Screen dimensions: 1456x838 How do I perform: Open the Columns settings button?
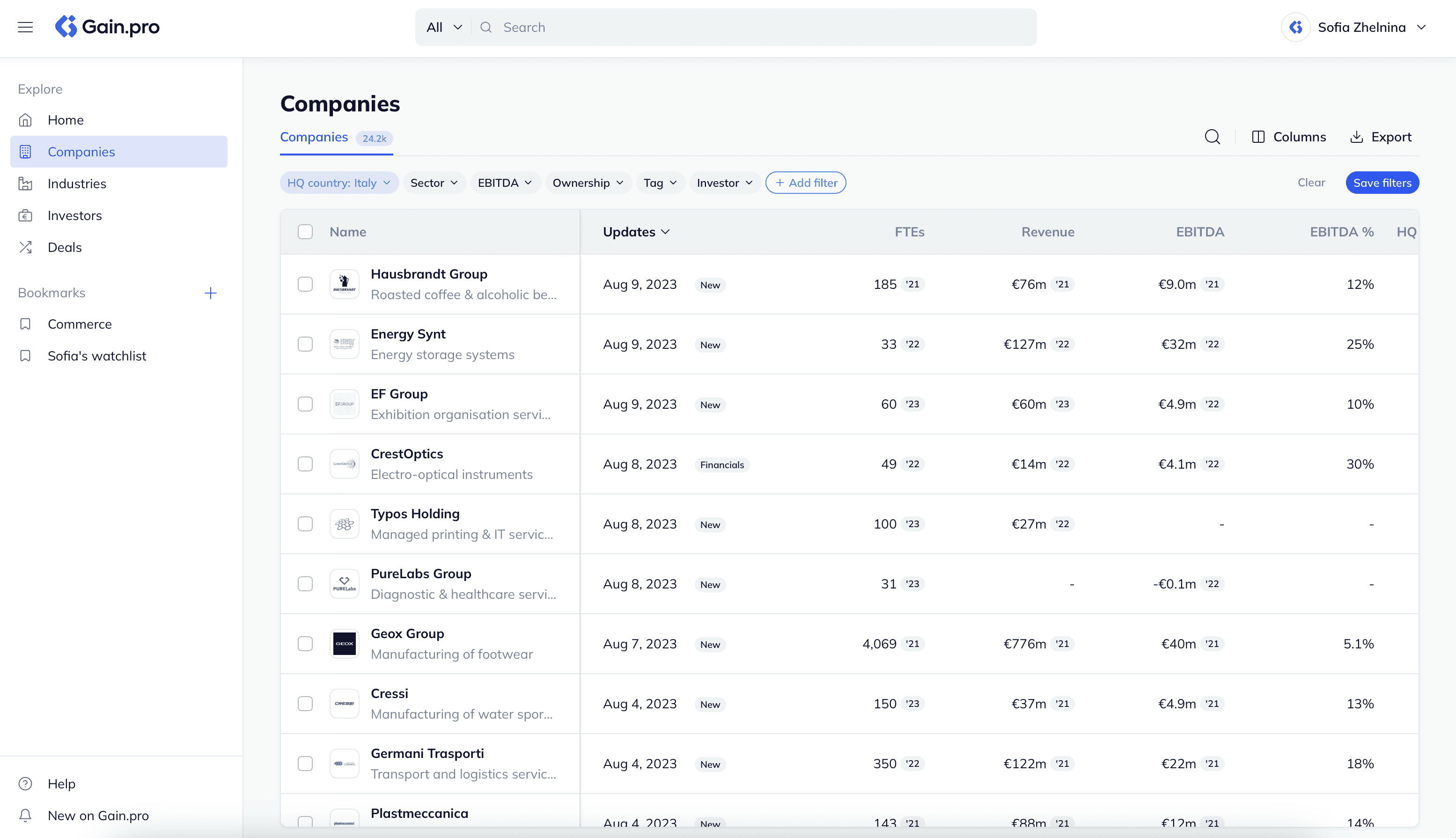[x=1288, y=137]
